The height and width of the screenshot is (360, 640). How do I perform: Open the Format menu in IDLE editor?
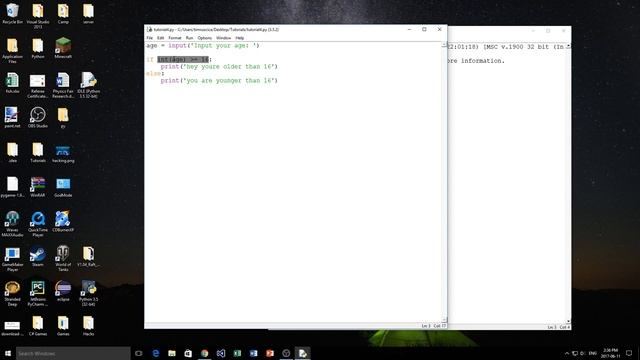(175, 38)
